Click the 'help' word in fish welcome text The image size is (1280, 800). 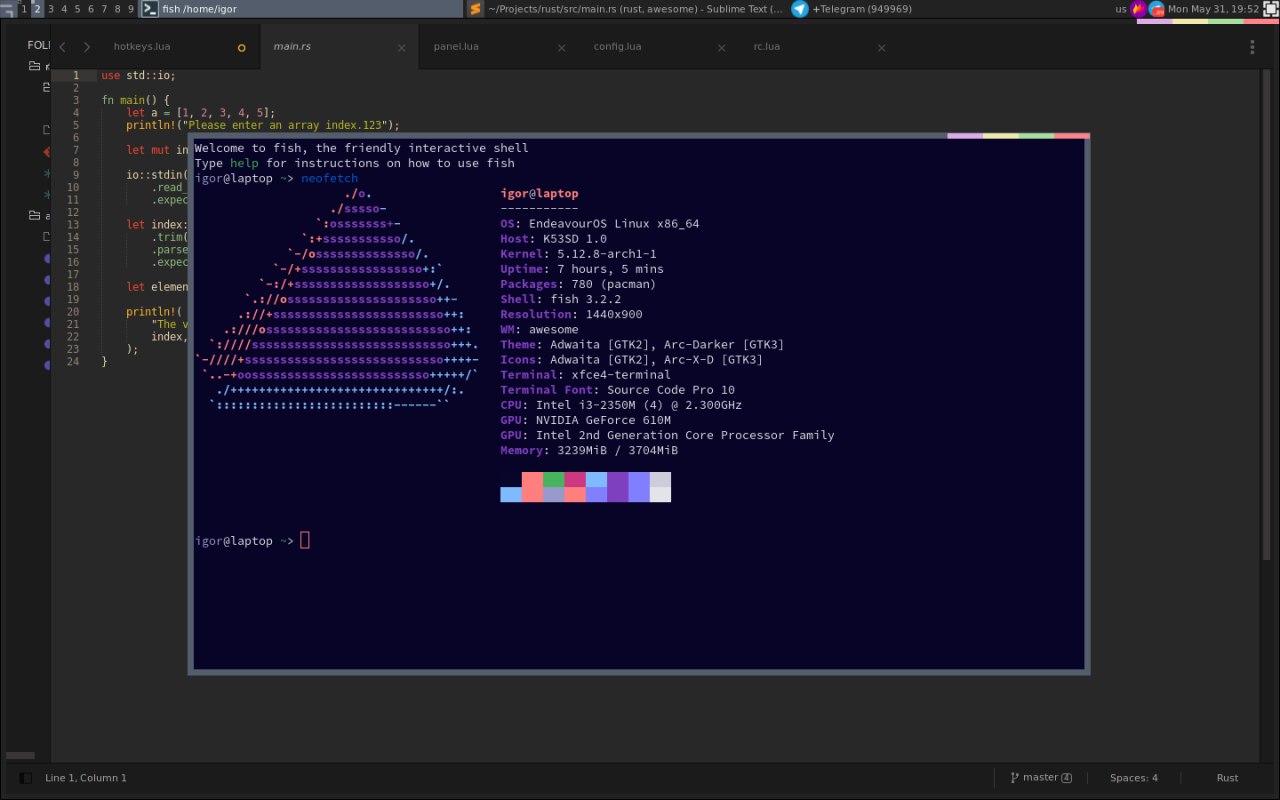[244, 163]
